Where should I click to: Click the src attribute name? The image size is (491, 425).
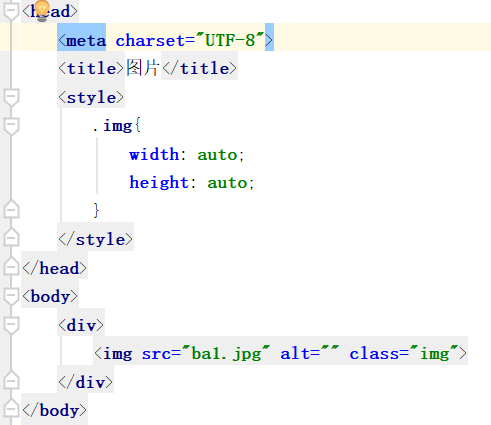pos(157,354)
